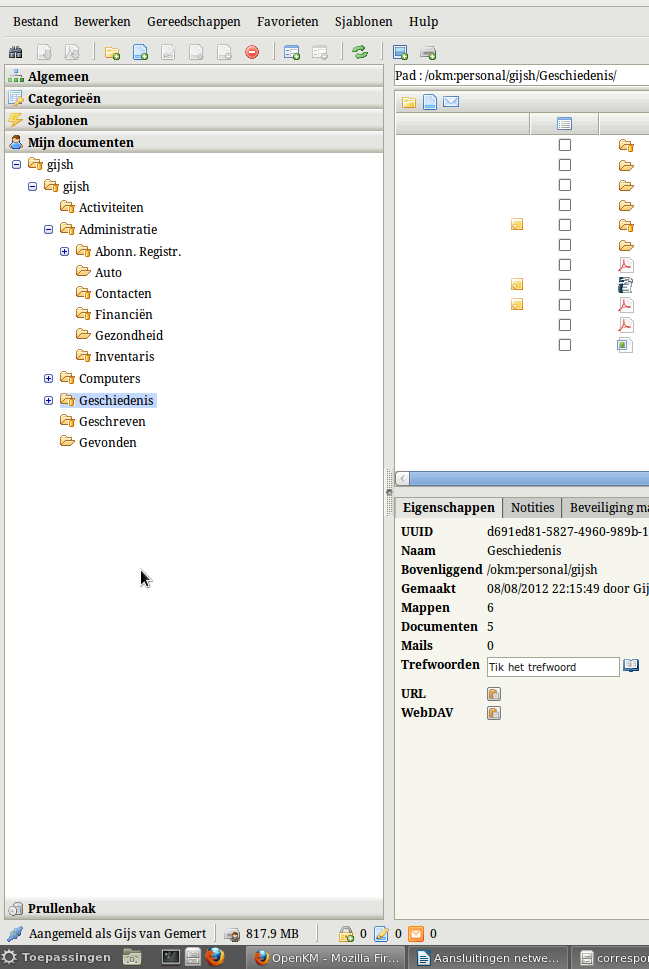
Task: Click the Trefwoorden keyword input field
Action: click(x=553, y=667)
